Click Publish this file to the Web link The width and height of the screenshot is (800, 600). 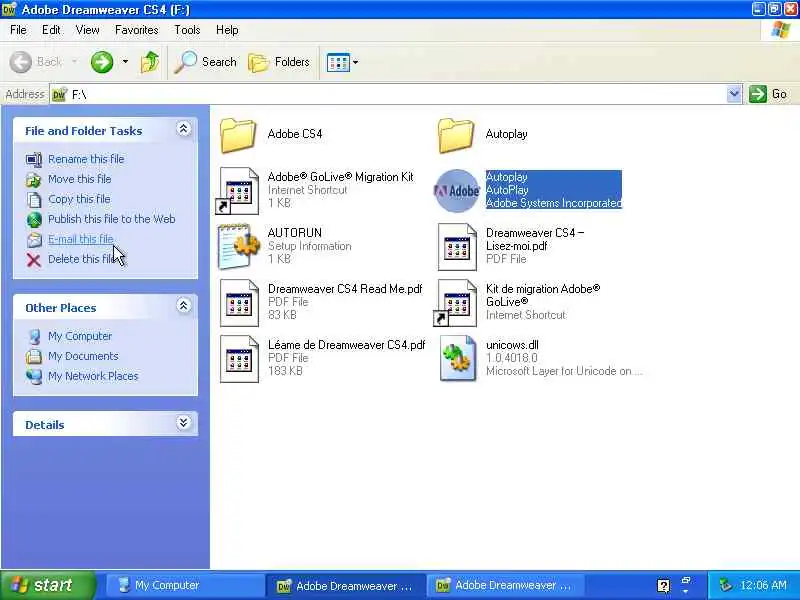click(x=112, y=219)
